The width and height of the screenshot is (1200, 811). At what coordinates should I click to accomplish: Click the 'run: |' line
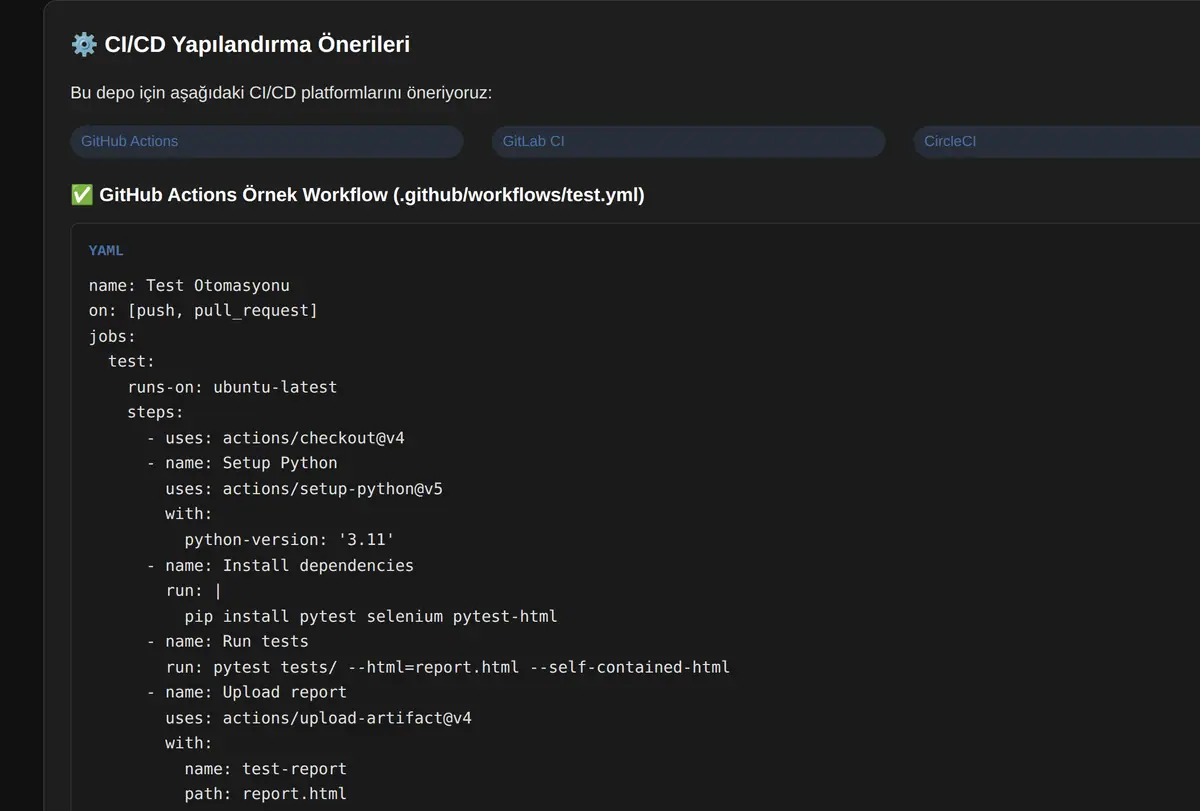pos(193,591)
